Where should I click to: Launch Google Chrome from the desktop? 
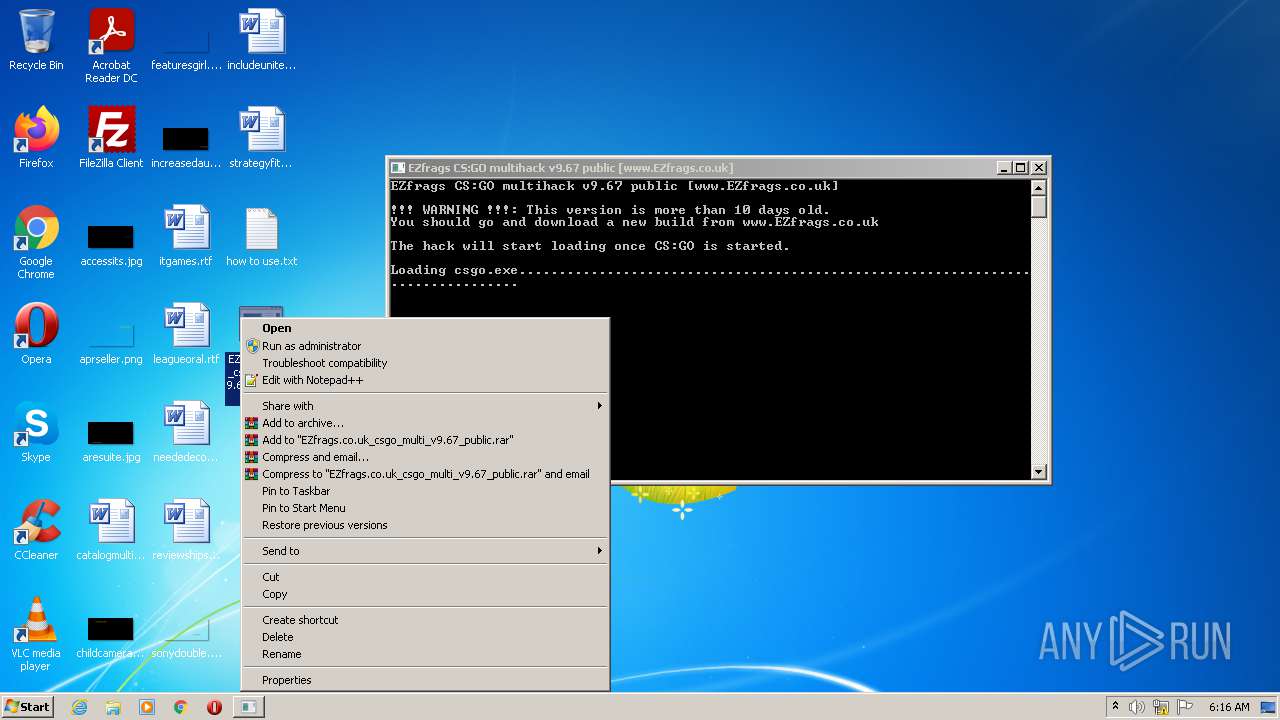point(36,243)
